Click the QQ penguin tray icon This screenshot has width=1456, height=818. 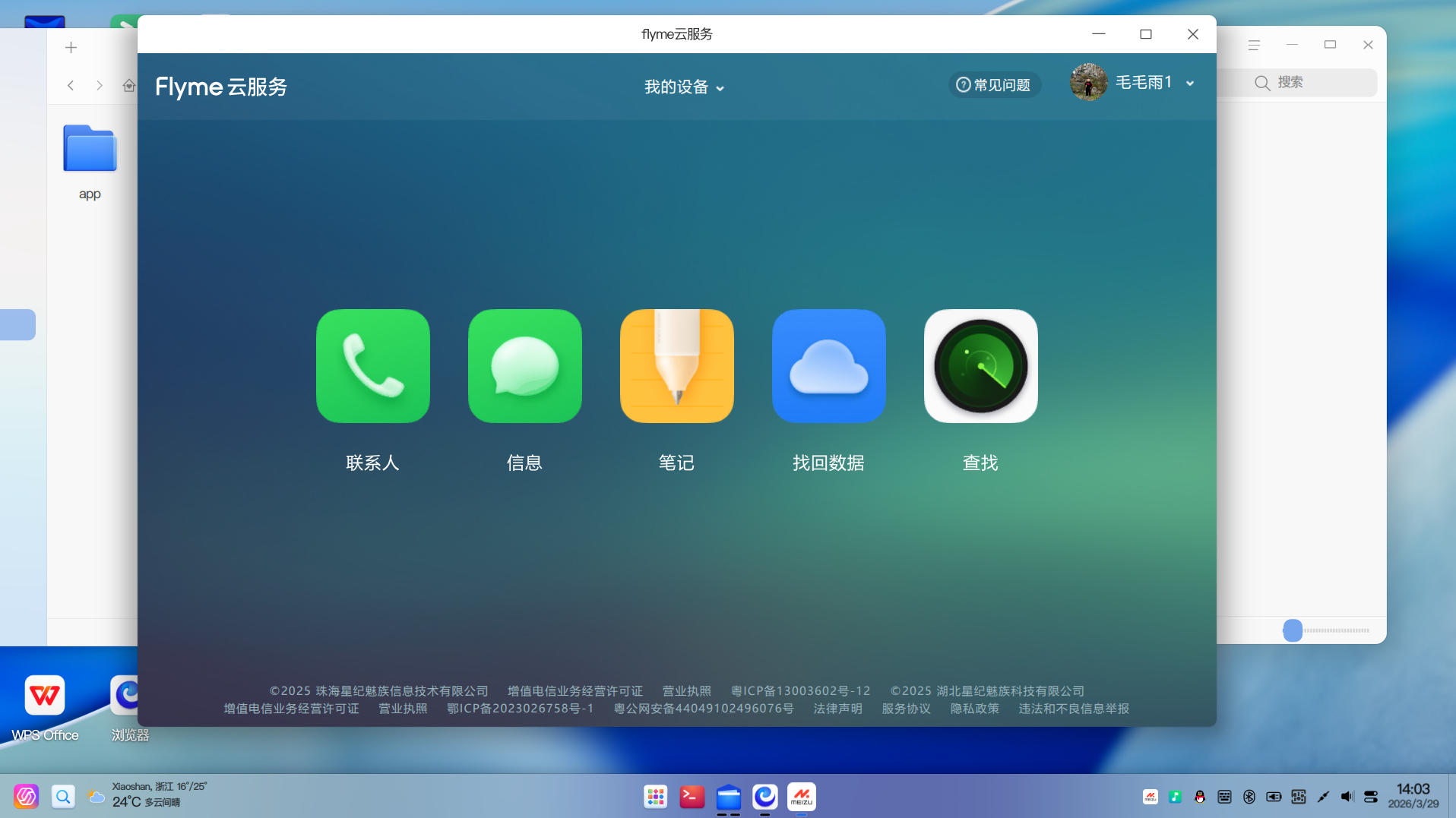pyautogui.click(x=1199, y=797)
